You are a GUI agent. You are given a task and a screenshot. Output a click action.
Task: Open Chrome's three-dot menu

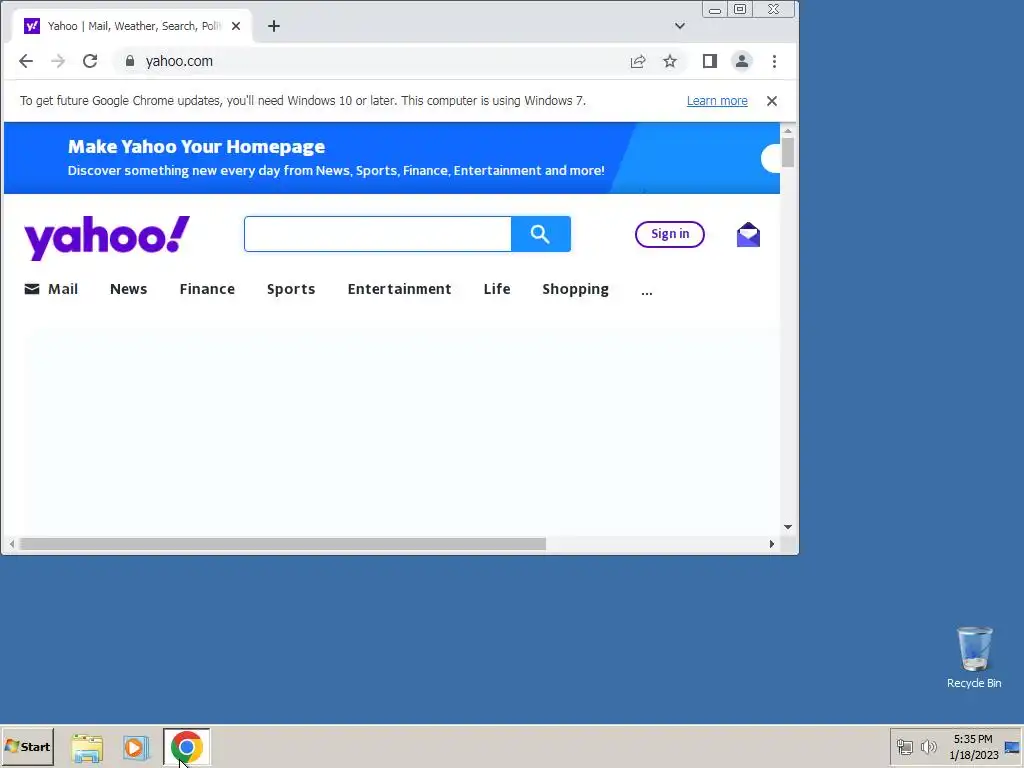(x=775, y=61)
